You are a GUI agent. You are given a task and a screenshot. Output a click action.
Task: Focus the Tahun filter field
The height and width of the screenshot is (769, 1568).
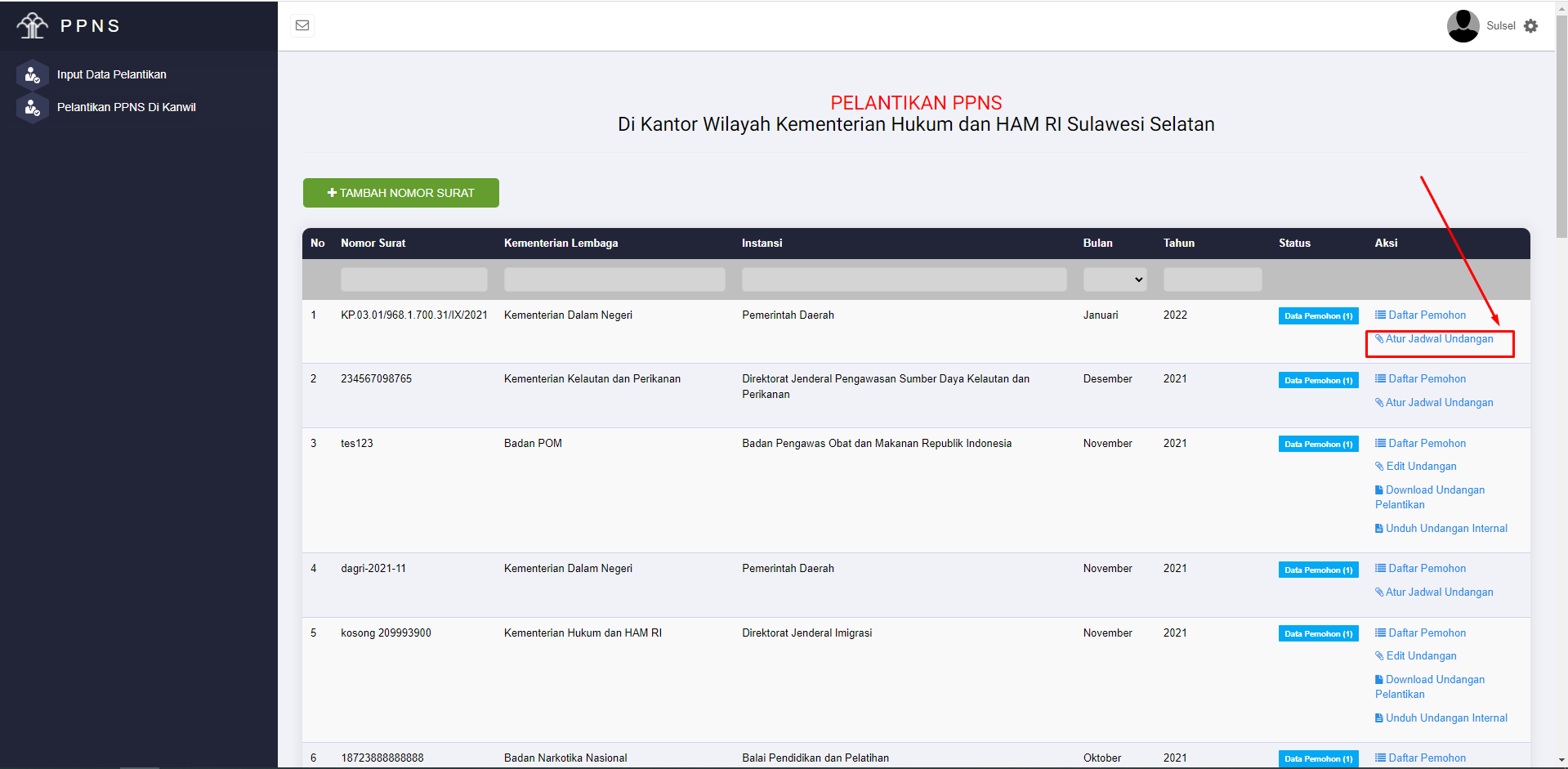click(1213, 279)
